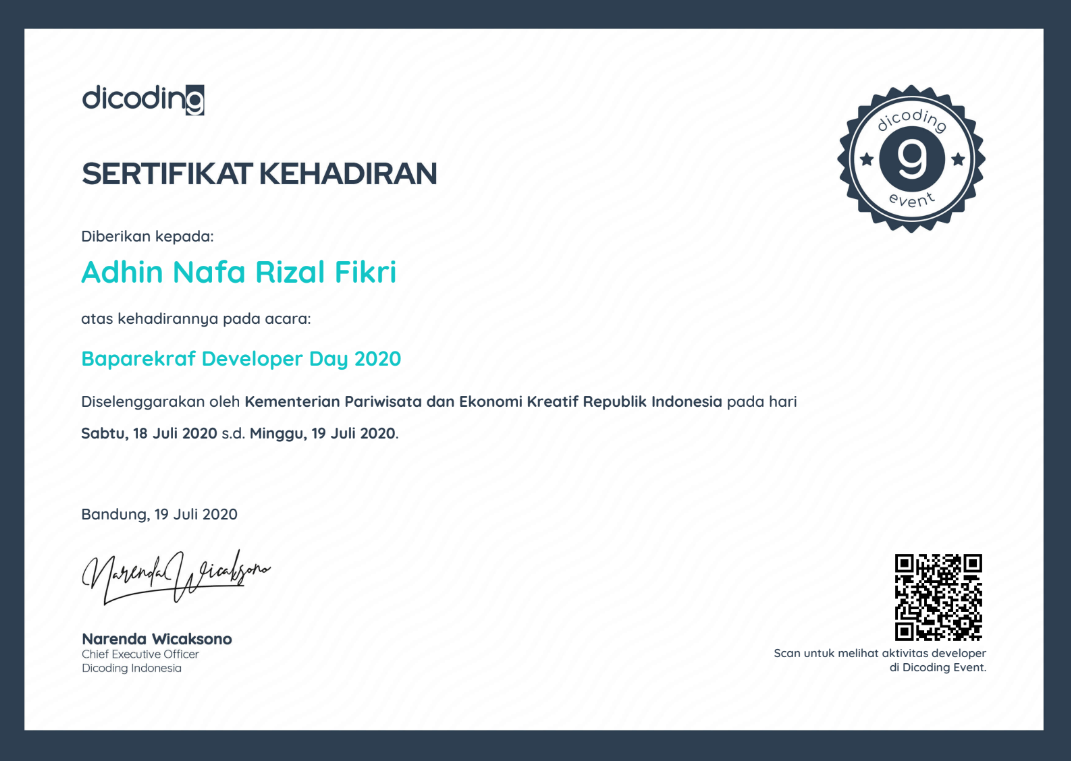Image resolution: width=1071 pixels, height=761 pixels.
Task: Click the Dicoding Indonesia text under the signer
Action: (x=131, y=668)
